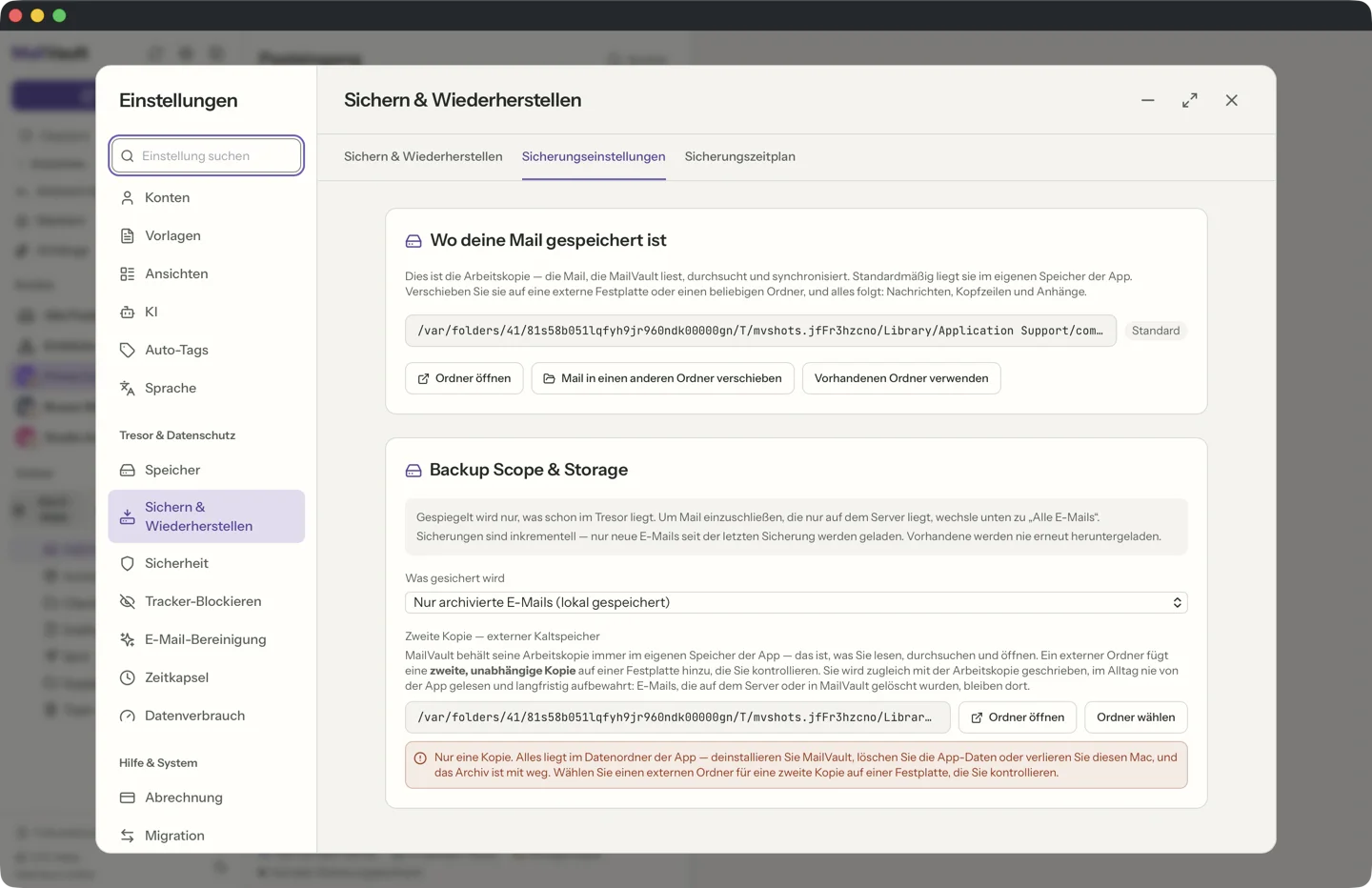Viewport: 1372px width, 888px height.
Task: Click Ordner öffnen under mail storage path
Action: [x=464, y=378]
